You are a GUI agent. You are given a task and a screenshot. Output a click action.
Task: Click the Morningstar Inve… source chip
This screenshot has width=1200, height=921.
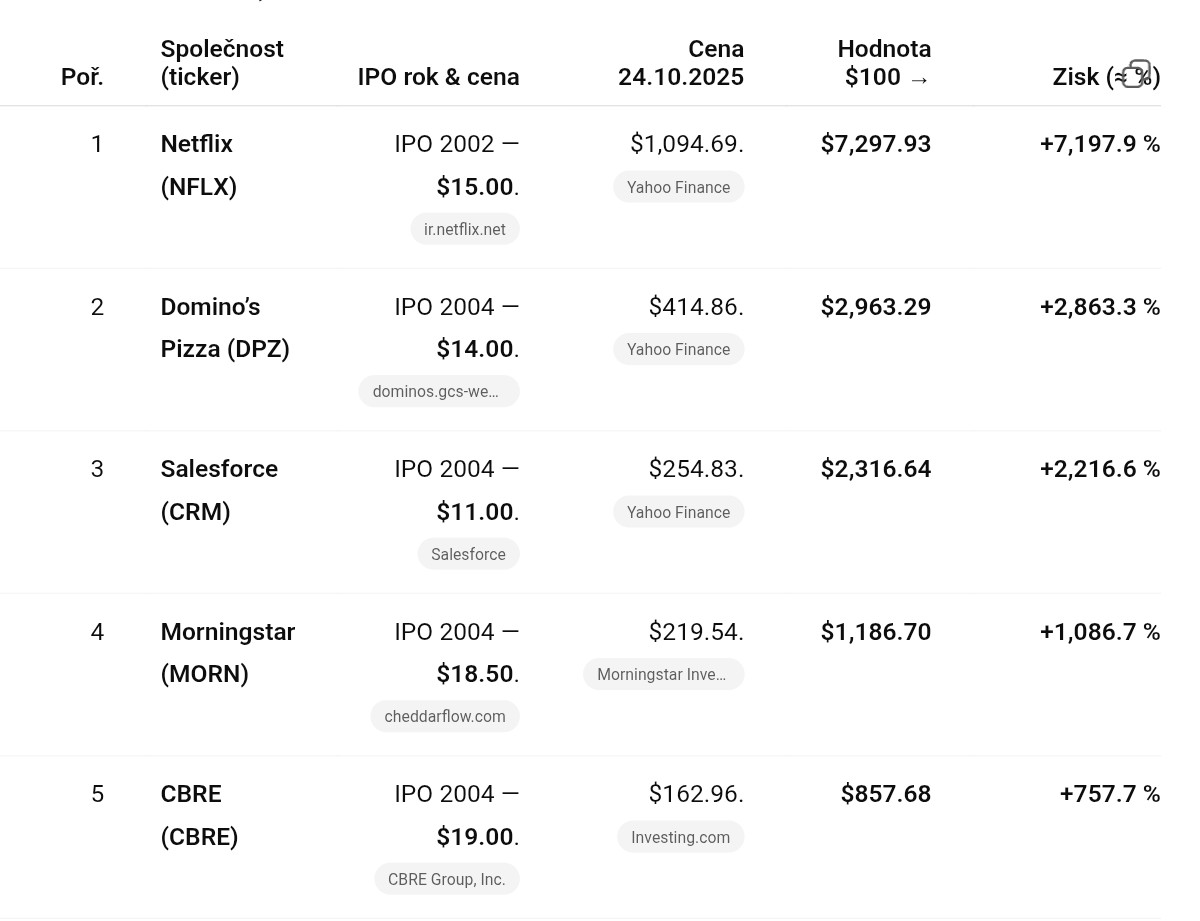click(663, 674)
